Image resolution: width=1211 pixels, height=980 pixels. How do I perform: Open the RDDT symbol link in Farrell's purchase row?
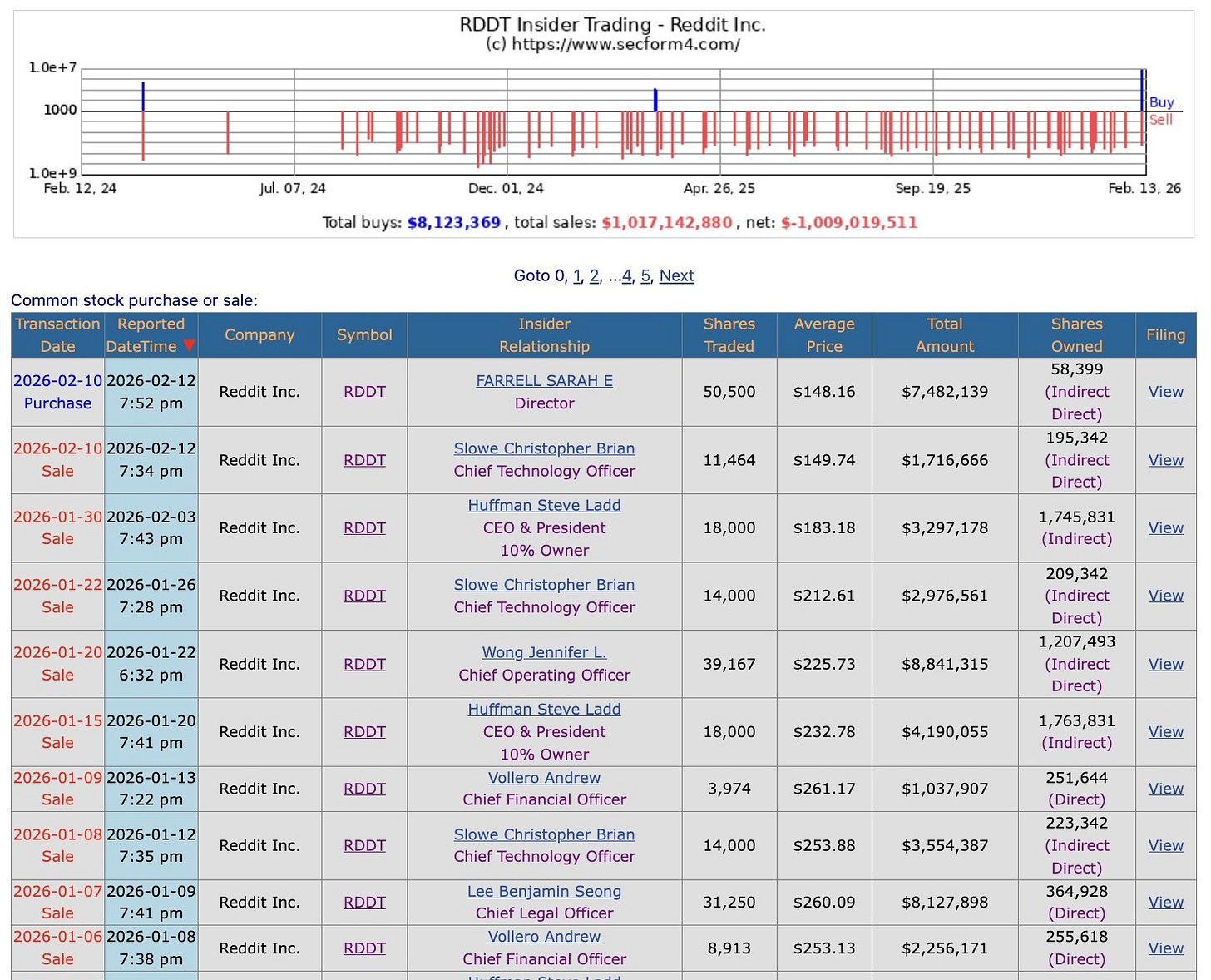[x=364, y=392]
